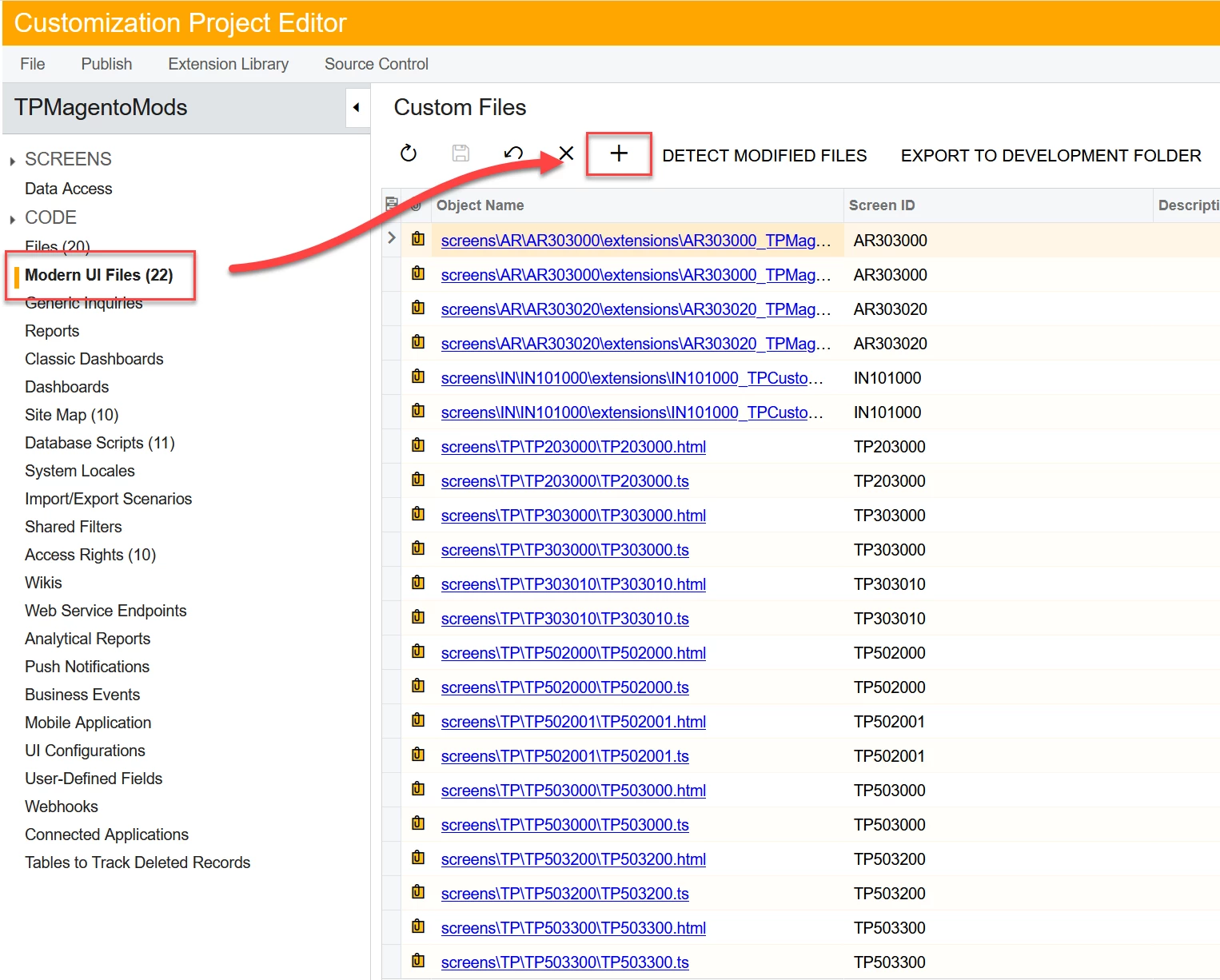
Task: Click the file icon beside TP203000.html row
Action: [x=418, y=446]
